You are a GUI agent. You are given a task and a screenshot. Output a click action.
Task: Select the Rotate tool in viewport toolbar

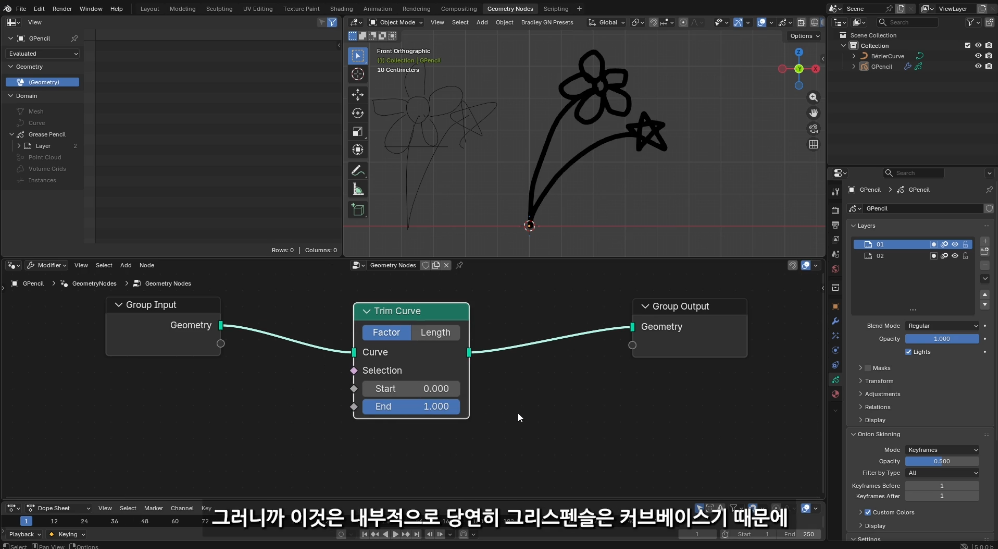pyautogui.click(x=358, y=113)
